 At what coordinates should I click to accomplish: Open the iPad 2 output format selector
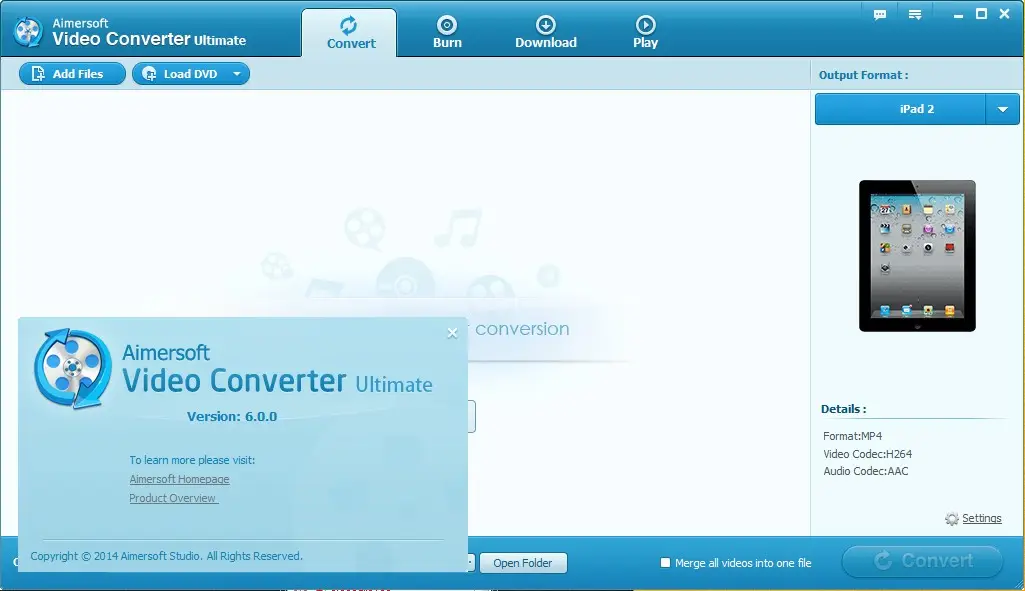[x=900, y=109]
